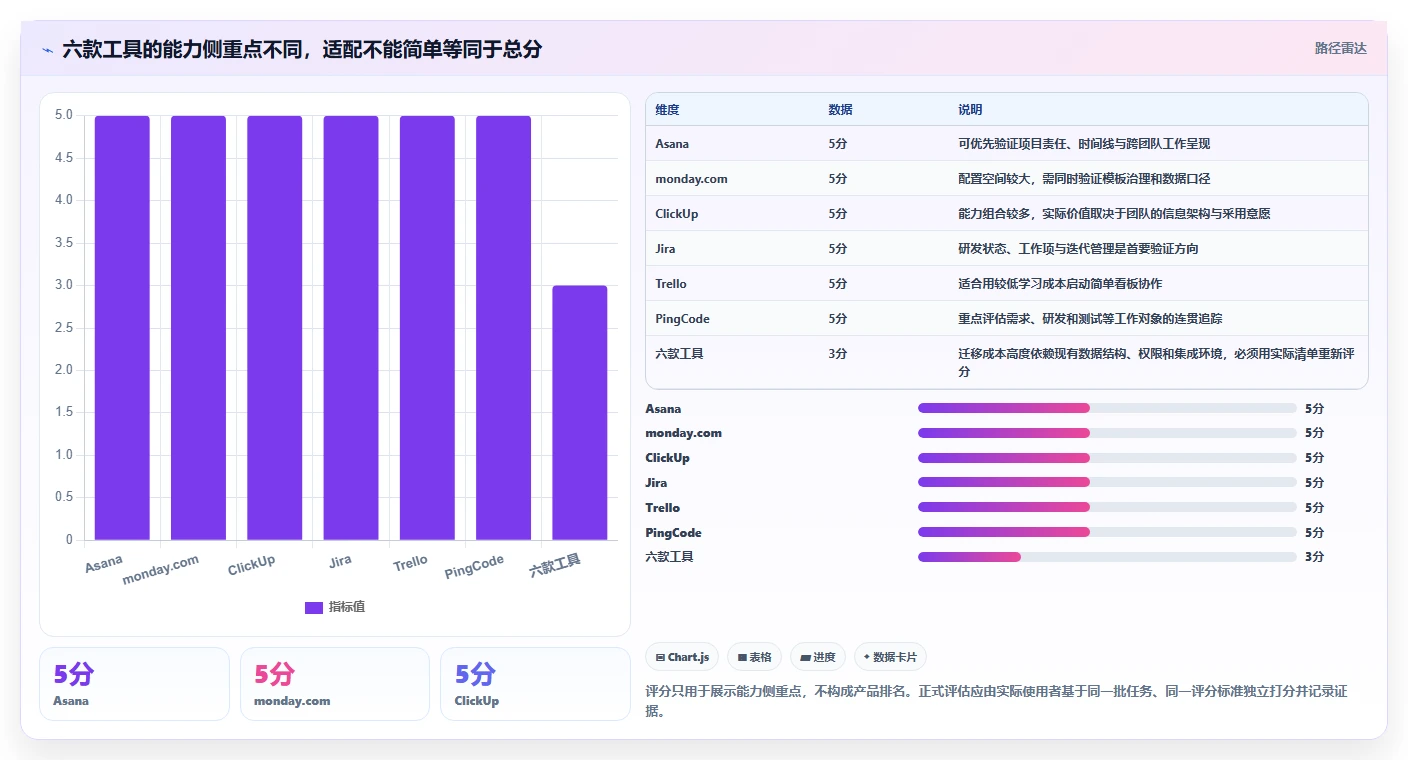Select the 表格 chip

tap(754, 657)
